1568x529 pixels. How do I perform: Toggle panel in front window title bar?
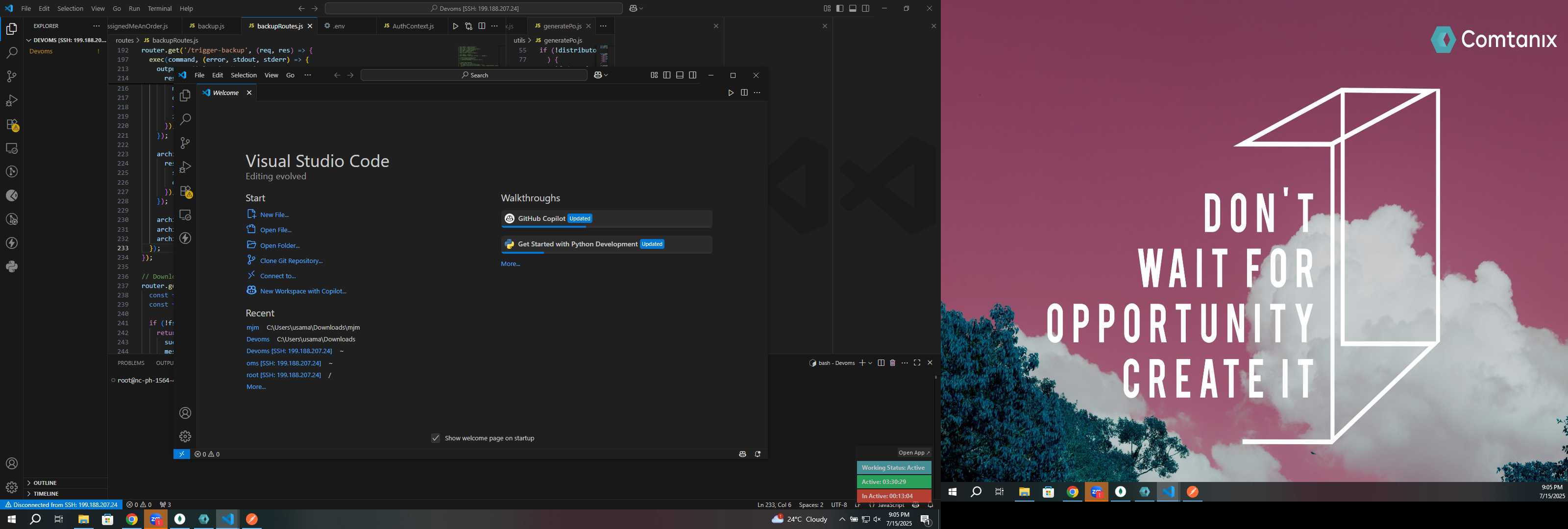680,75
